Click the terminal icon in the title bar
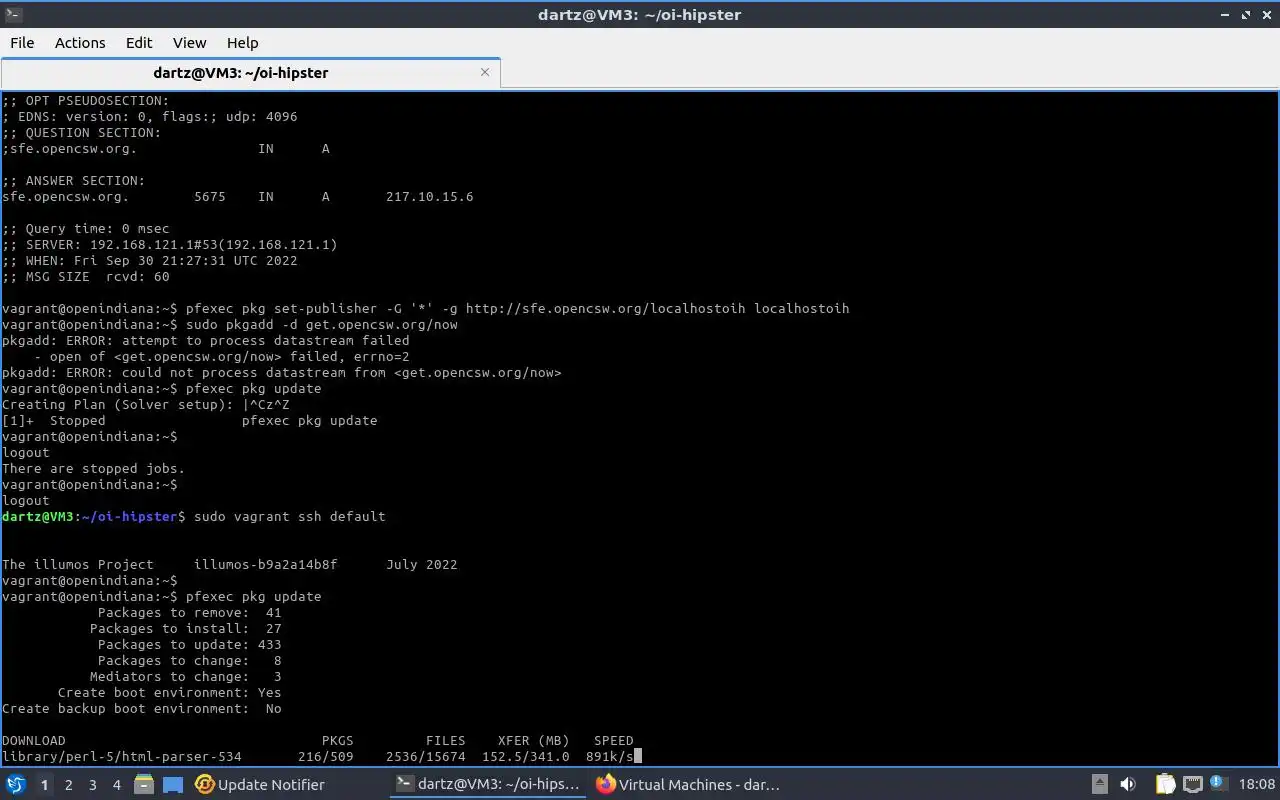This screenshot has height=800, width=1280. [12, 14]
